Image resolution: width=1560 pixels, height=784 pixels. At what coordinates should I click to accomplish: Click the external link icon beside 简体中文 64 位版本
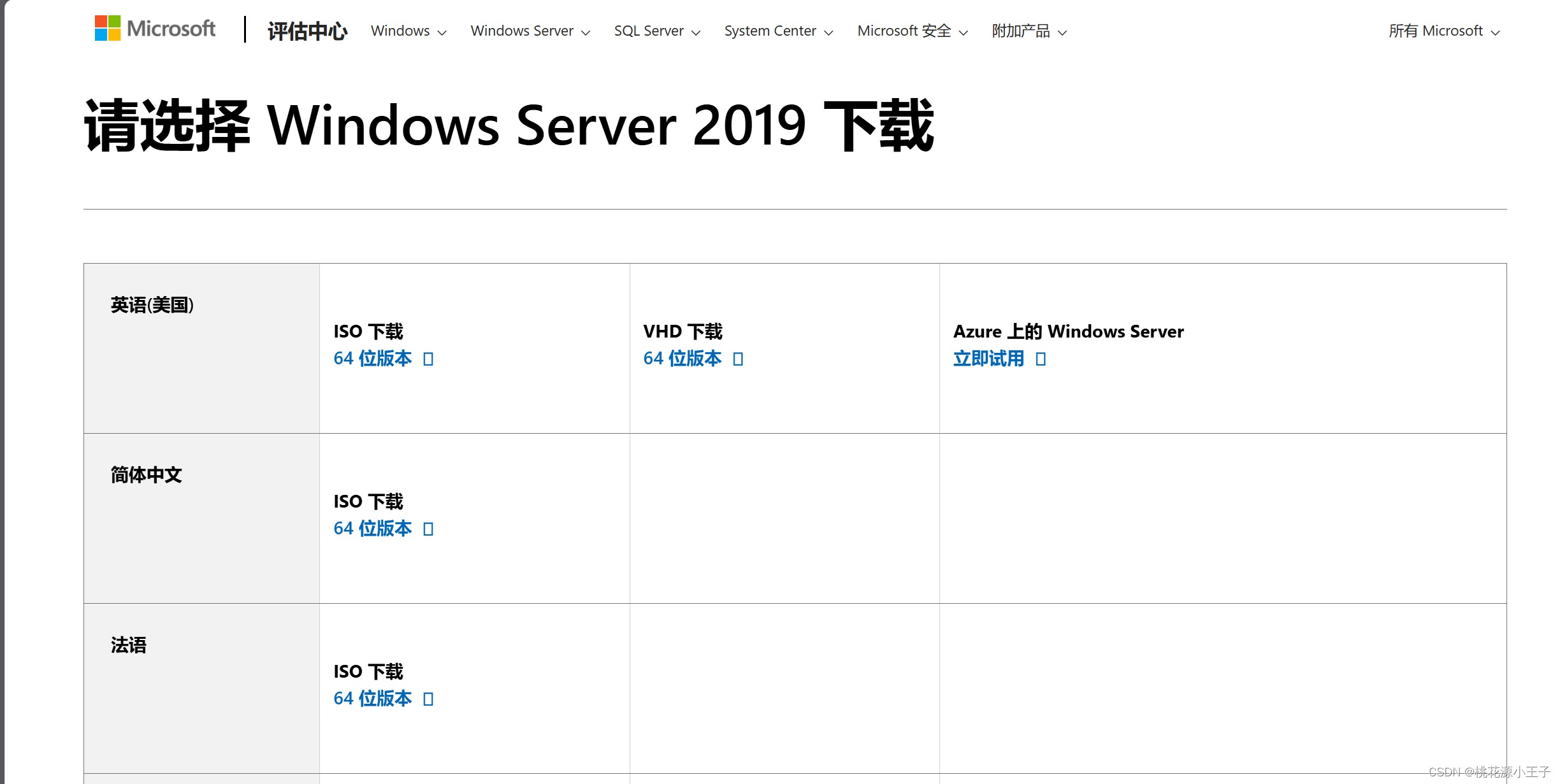pos(429,529)
